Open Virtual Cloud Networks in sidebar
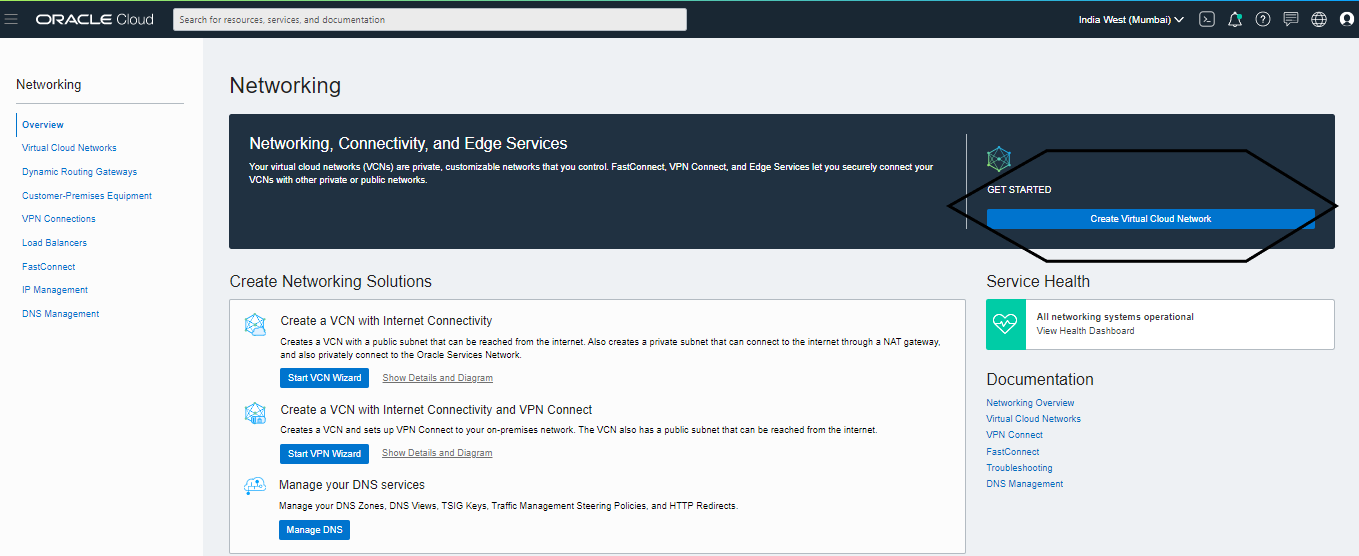This screenshot has height=556, width=1359. 69,148
